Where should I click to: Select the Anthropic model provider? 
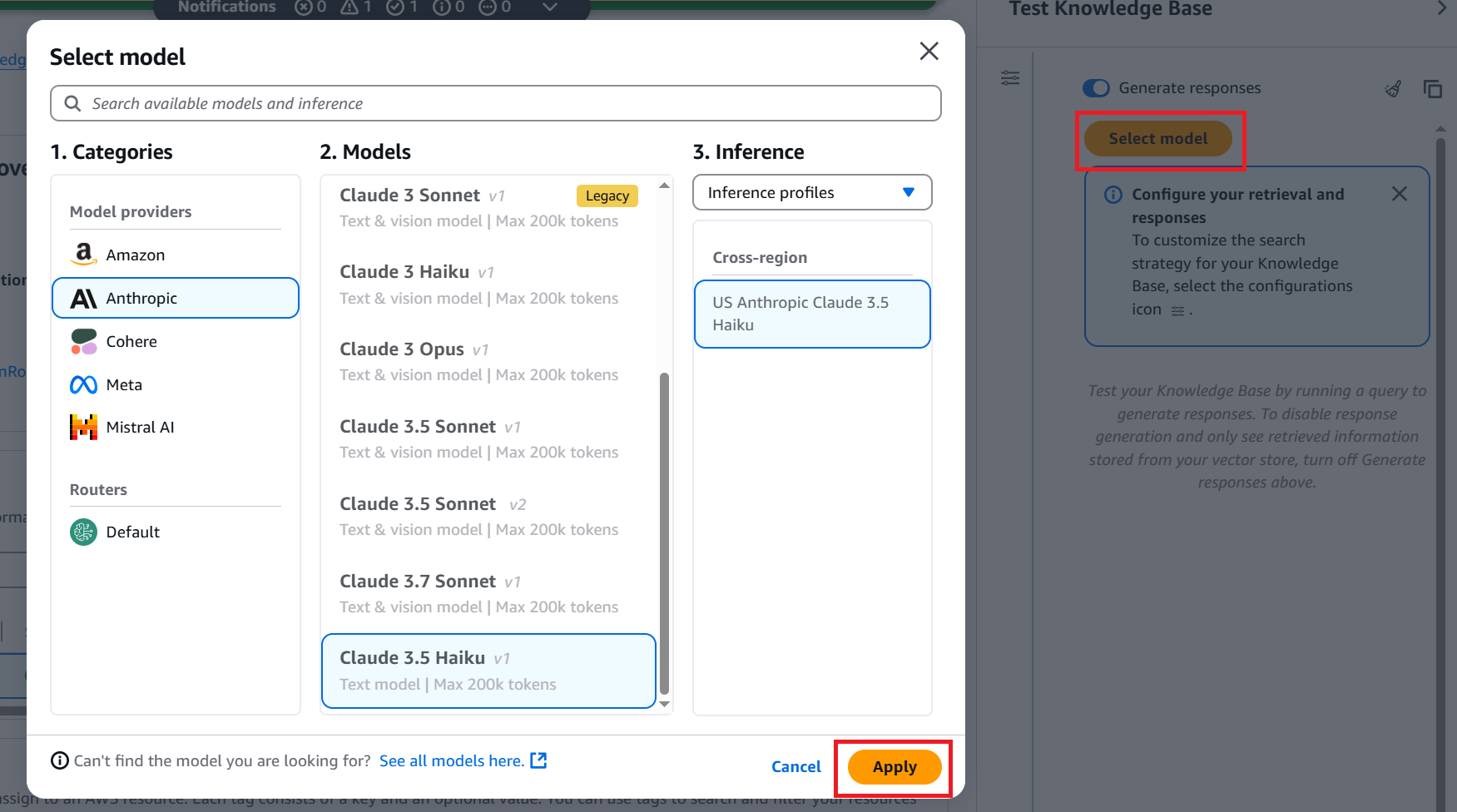coord(176,298)
